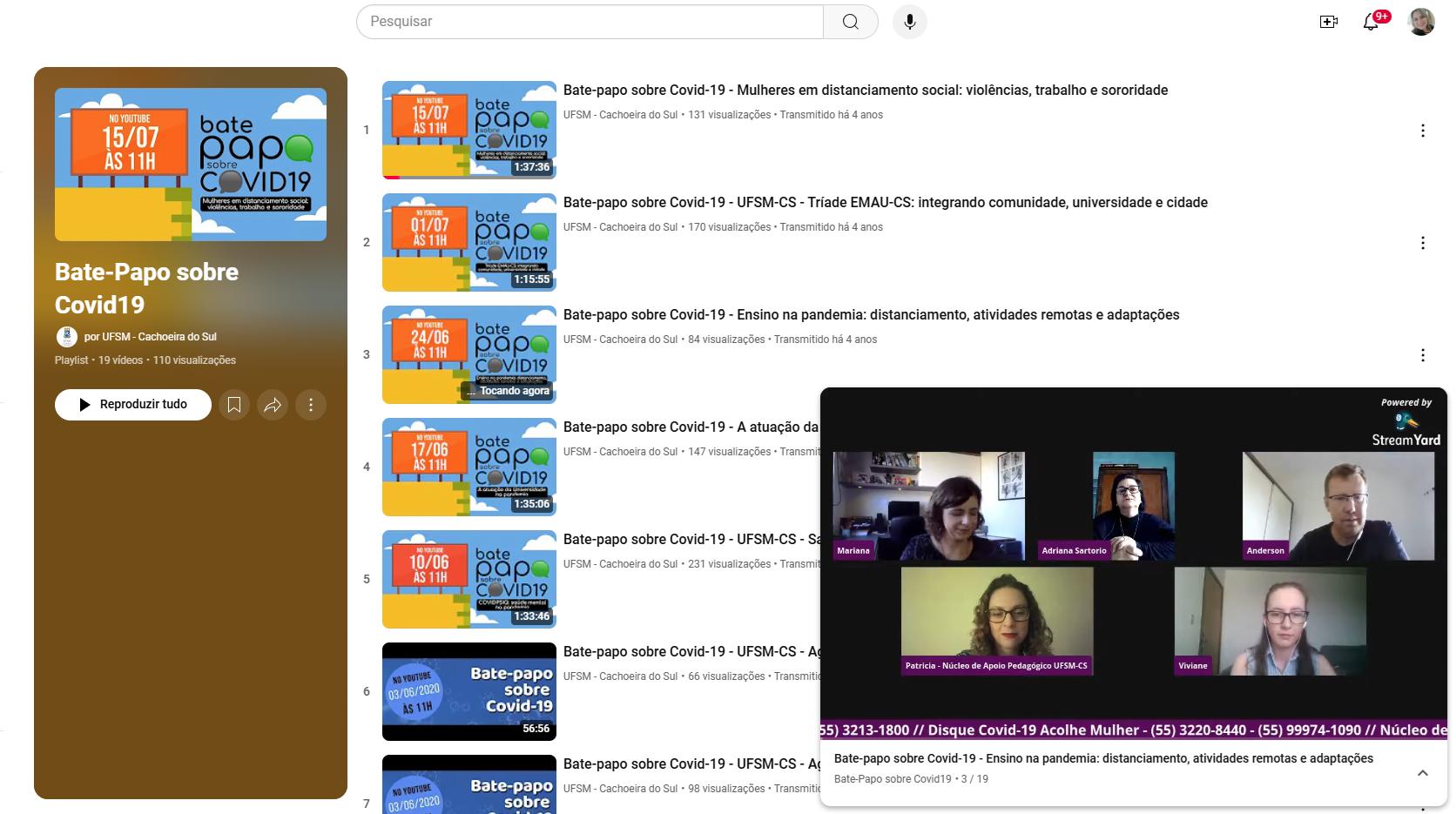Click the 17/06 video thumbnail
Image resolution: width=1456 pixels, height=814 pixels.
tap(468, 467)
